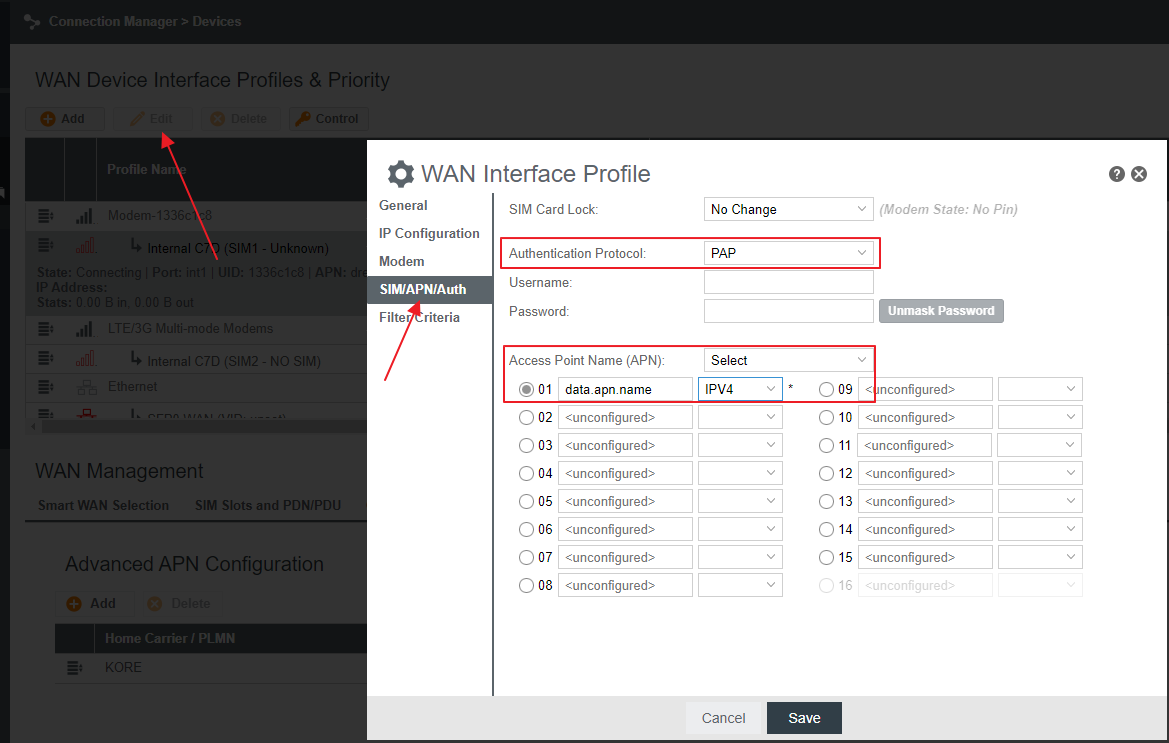
Task: Click the Add icon under Advanced APN Configuration
Action: pyautogui.click(x=74, y=604)
